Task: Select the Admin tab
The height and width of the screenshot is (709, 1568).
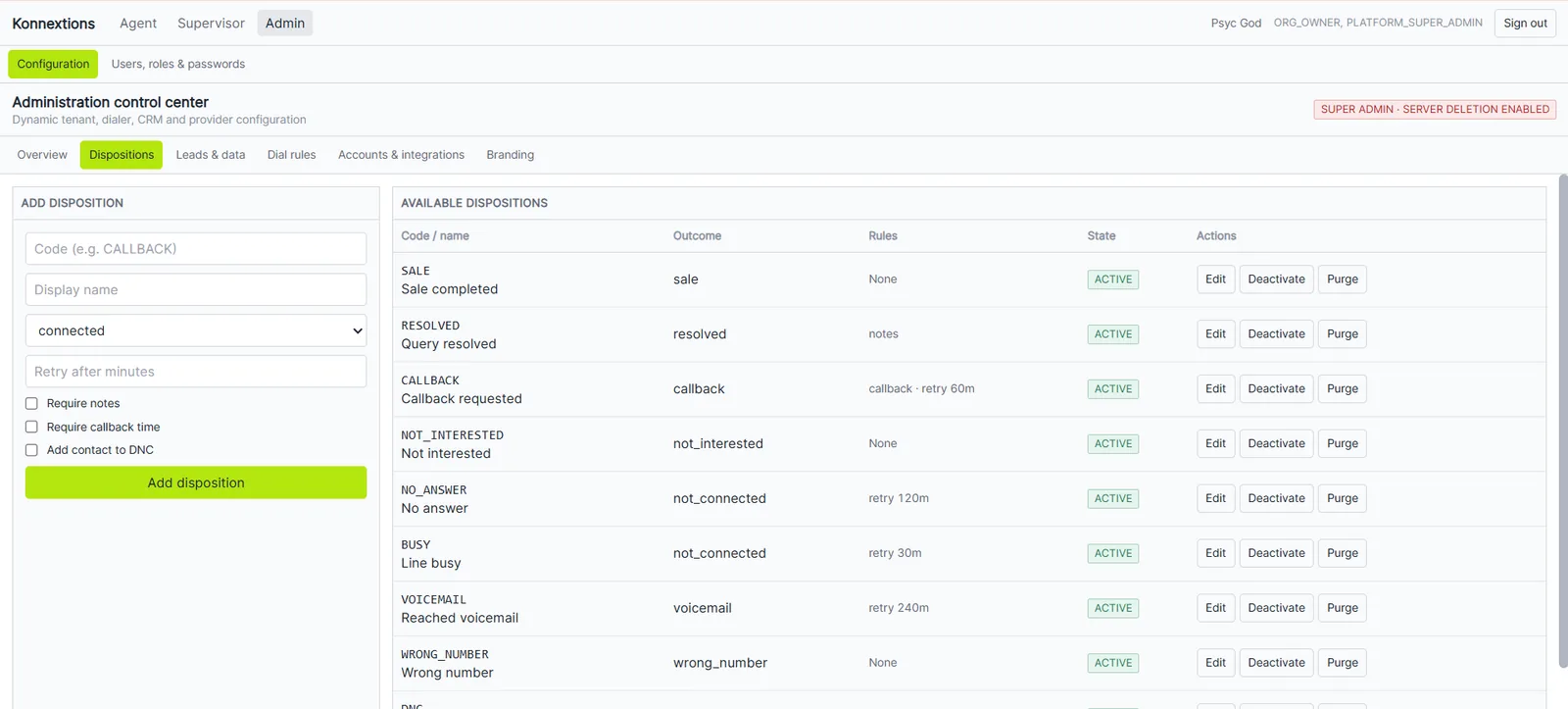Action: point(285,24)
